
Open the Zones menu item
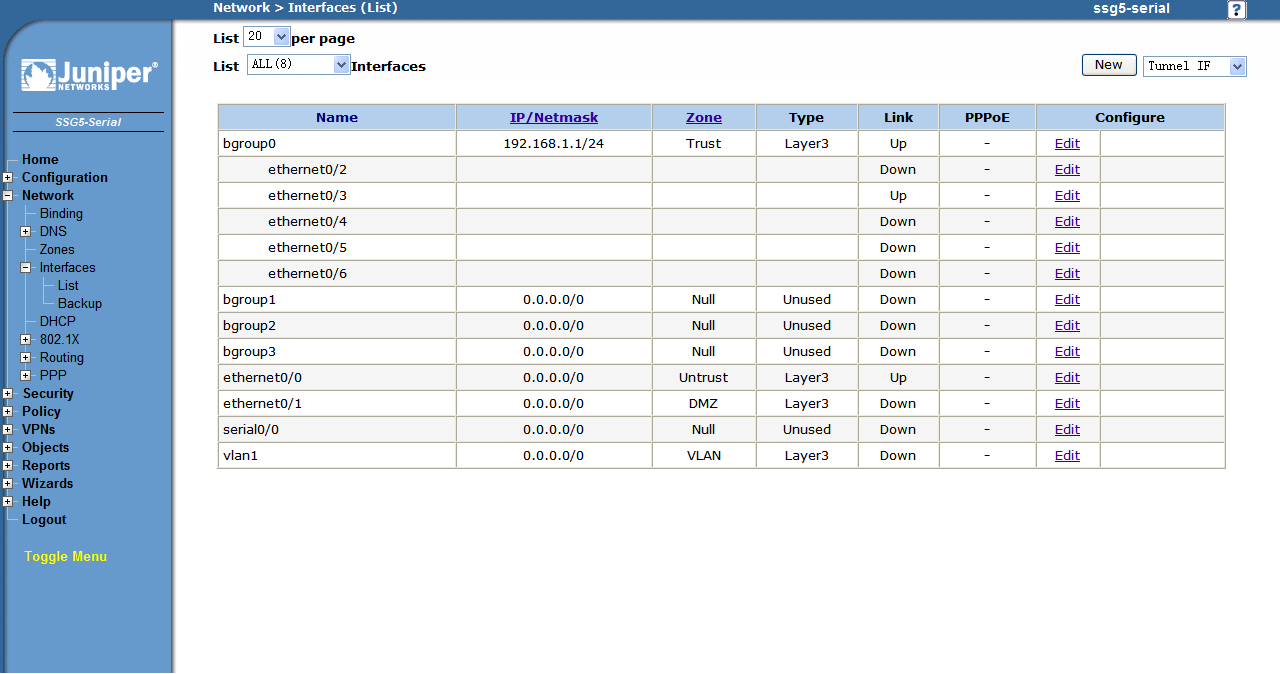(57, 250)
